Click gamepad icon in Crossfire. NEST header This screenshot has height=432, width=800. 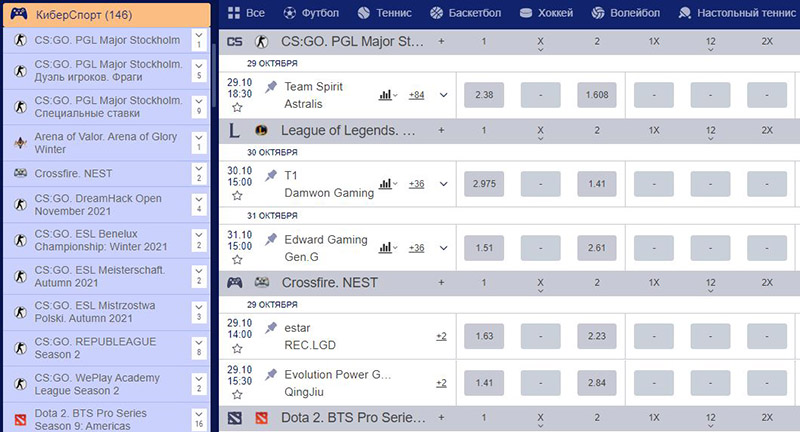click(235, 283)
